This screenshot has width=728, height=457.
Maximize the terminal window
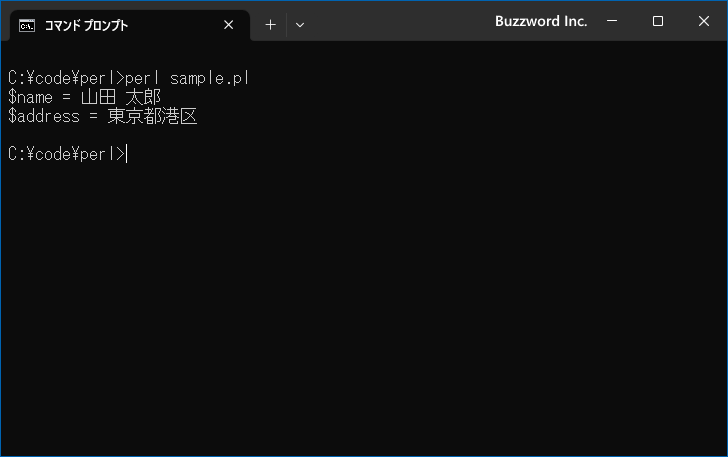click(x=658, y=21)
